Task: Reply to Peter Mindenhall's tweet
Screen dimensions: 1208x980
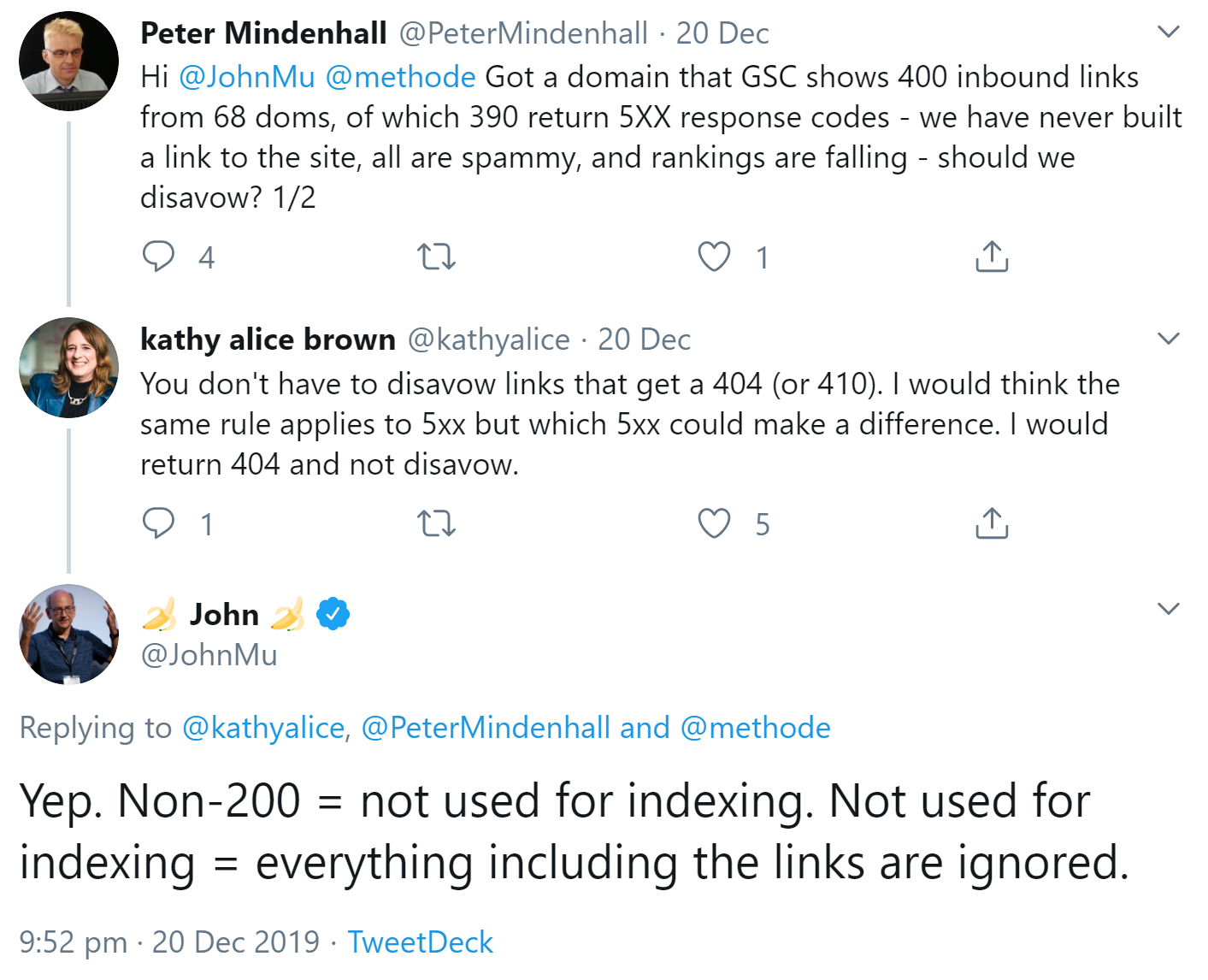Action: pyautogui.click(x=159, y=257)
